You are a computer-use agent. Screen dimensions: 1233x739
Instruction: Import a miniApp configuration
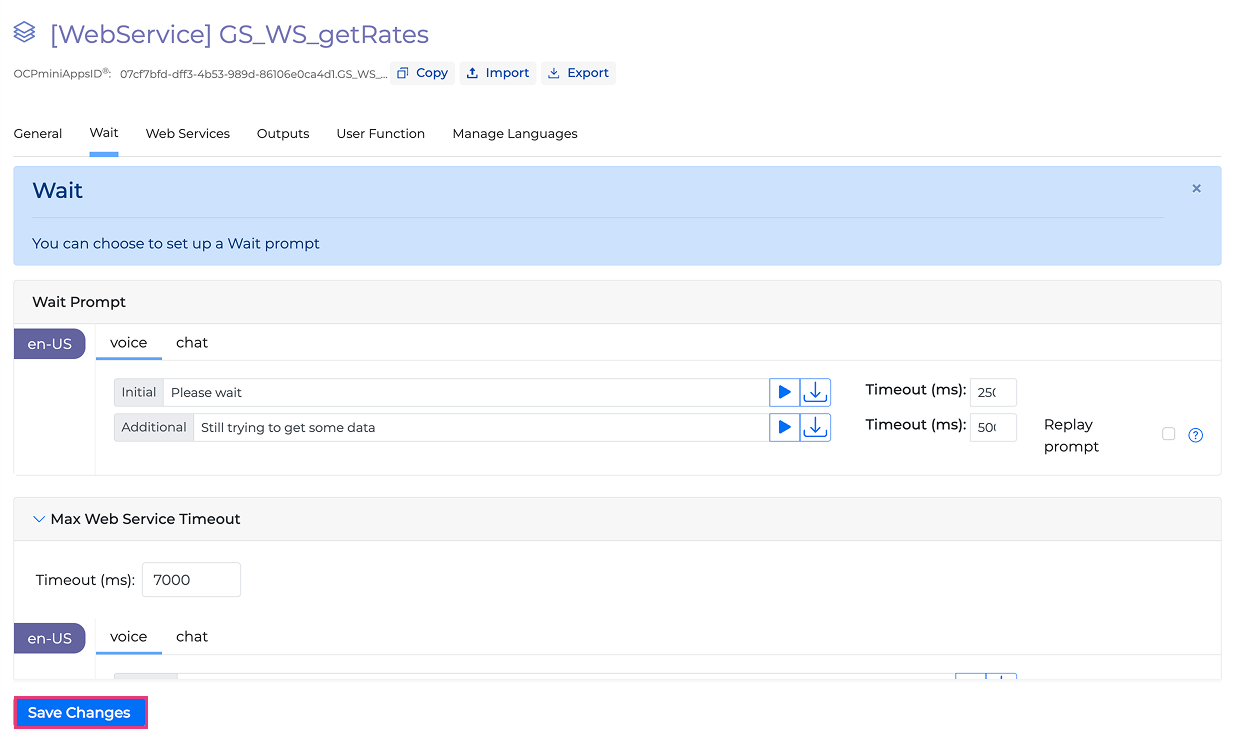click(497, 73)
